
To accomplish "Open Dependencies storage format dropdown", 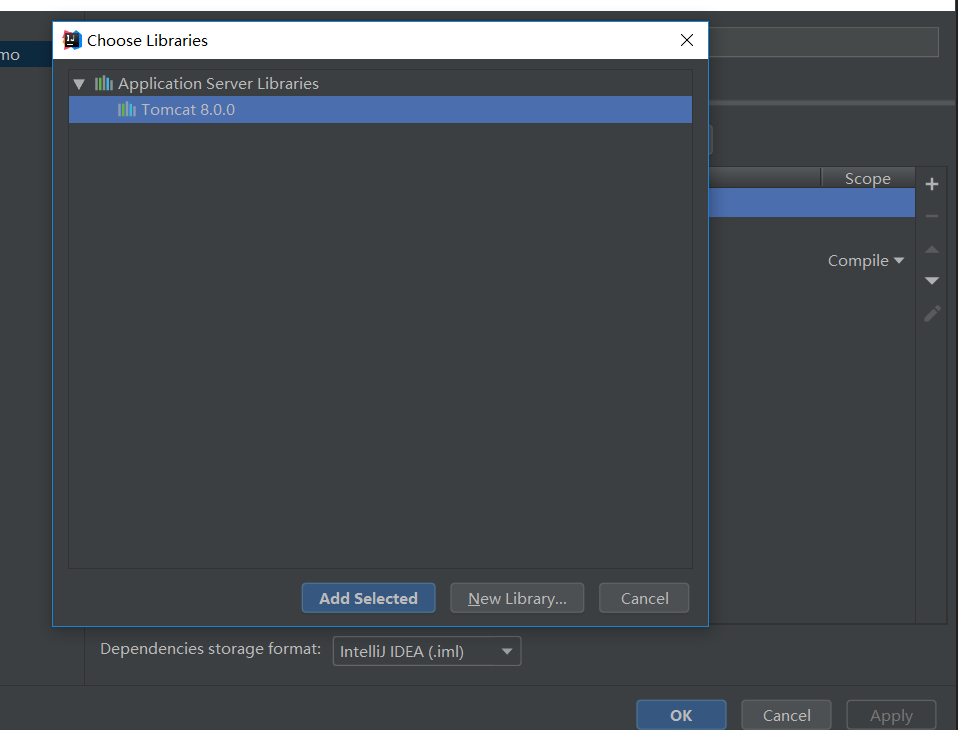I will pyautogui.click(x=426, y=651).
